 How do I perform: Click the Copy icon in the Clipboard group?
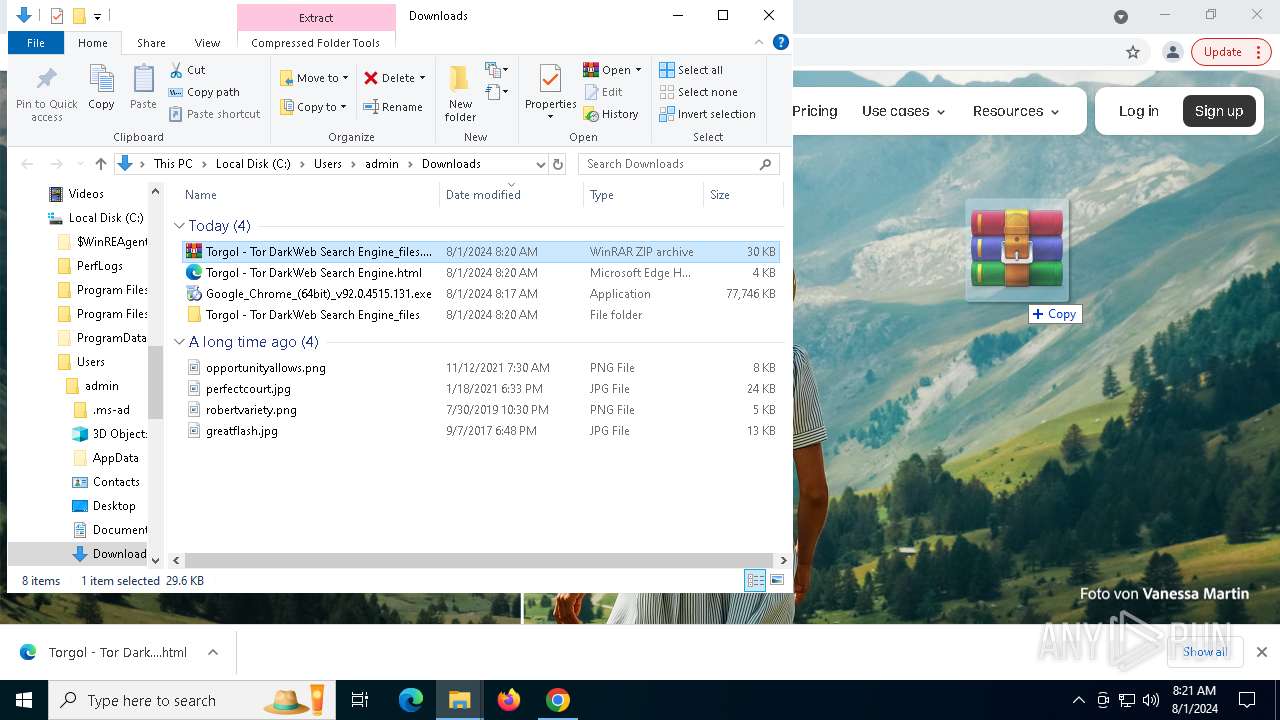(101, 87)
